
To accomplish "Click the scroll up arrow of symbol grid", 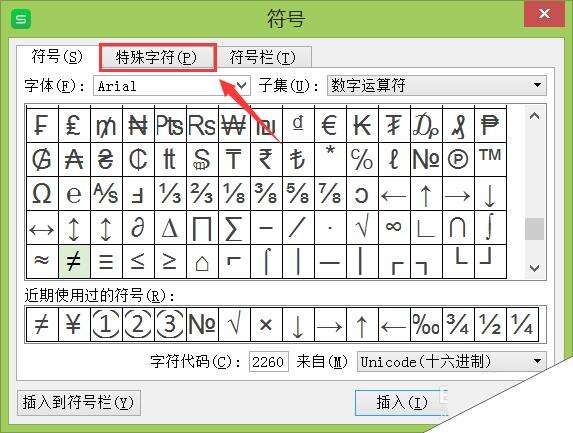I will pyautogui.click(x=534, y=117).
